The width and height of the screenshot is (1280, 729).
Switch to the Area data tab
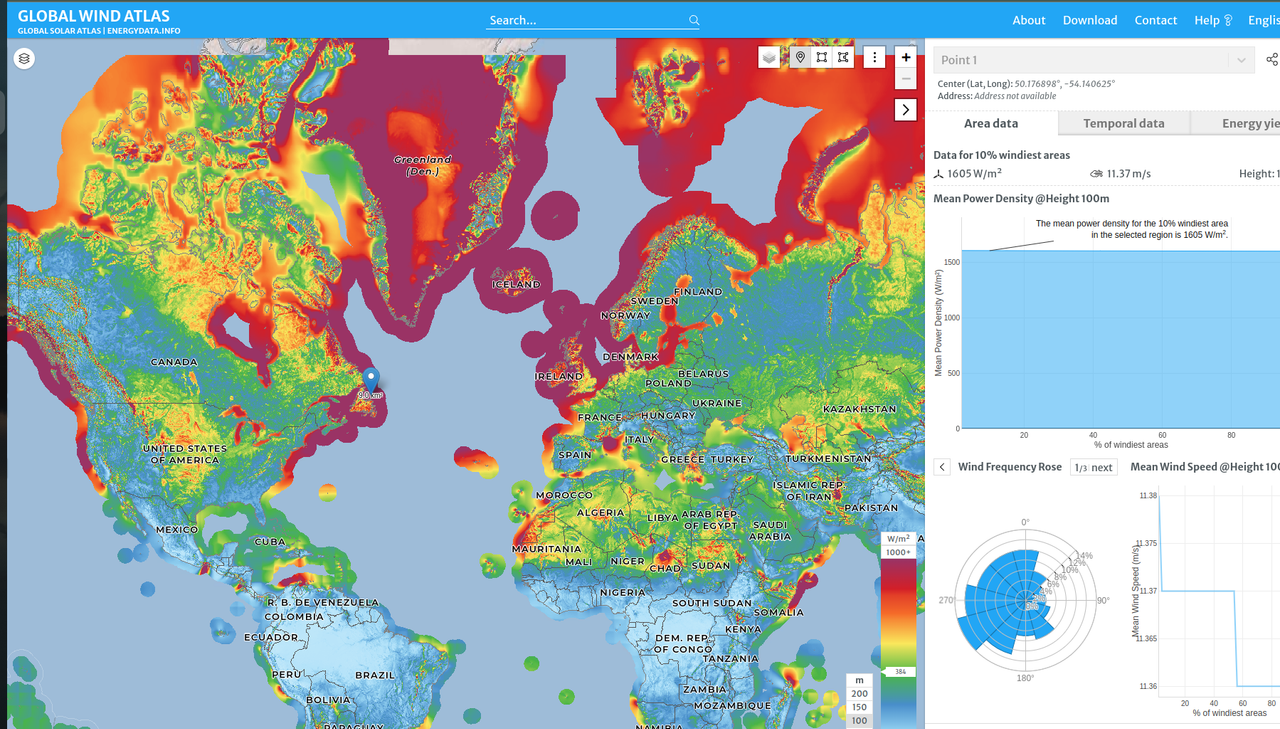pyautogui.click(x=991, y=123)
